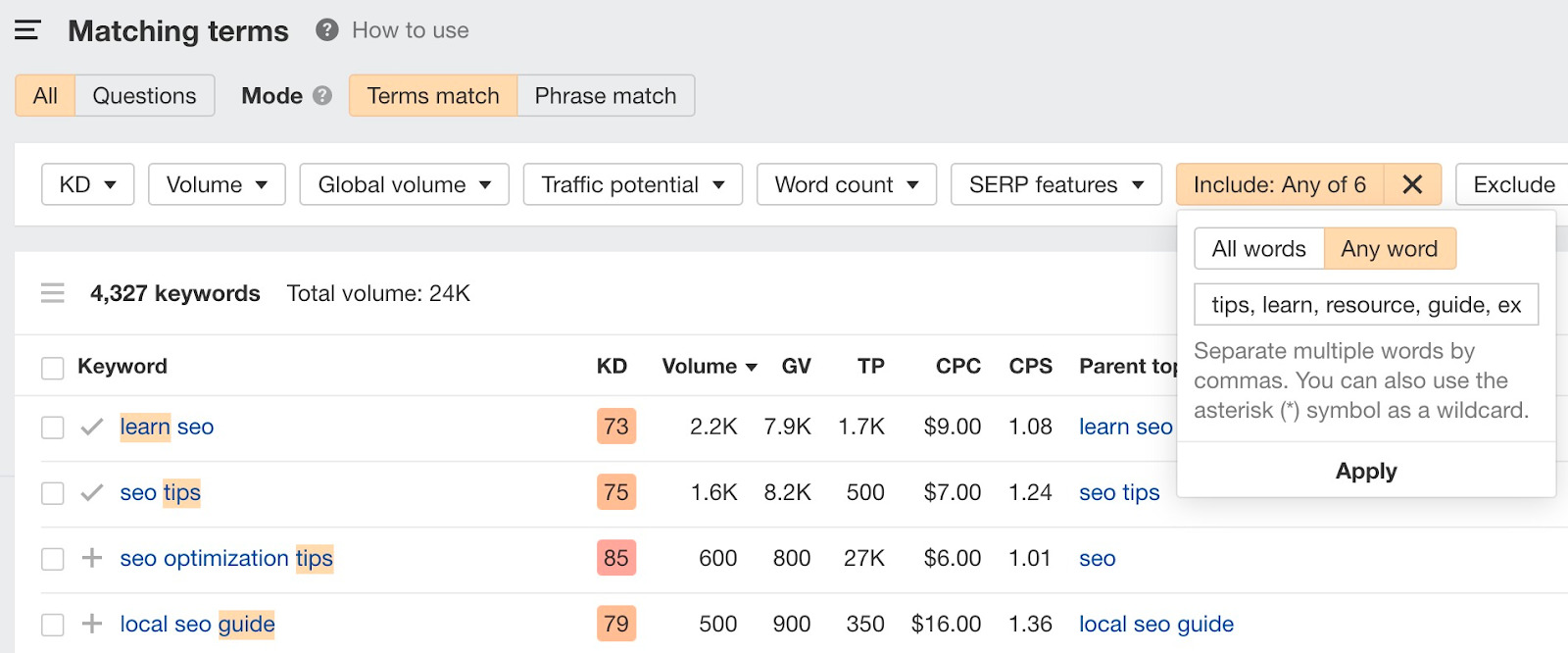The height and width of the screenshot is (653, 1568).
Task: Click the list options icon beside 4,327 keywords
Action: (x=53, y=293)
